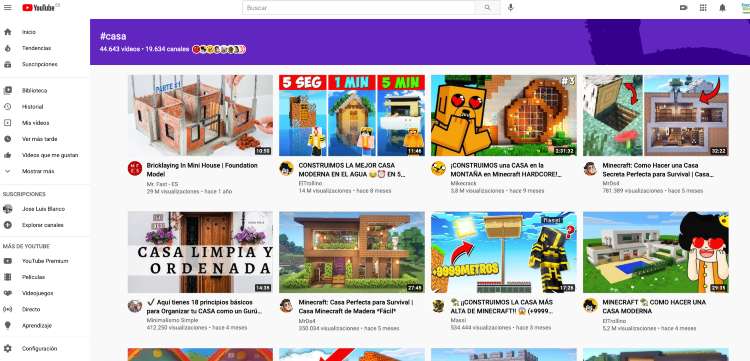This screenshot has width=750, height=361.
Task: Open Aquí tienes 18 principios básicos title
Action: [204, 307]
